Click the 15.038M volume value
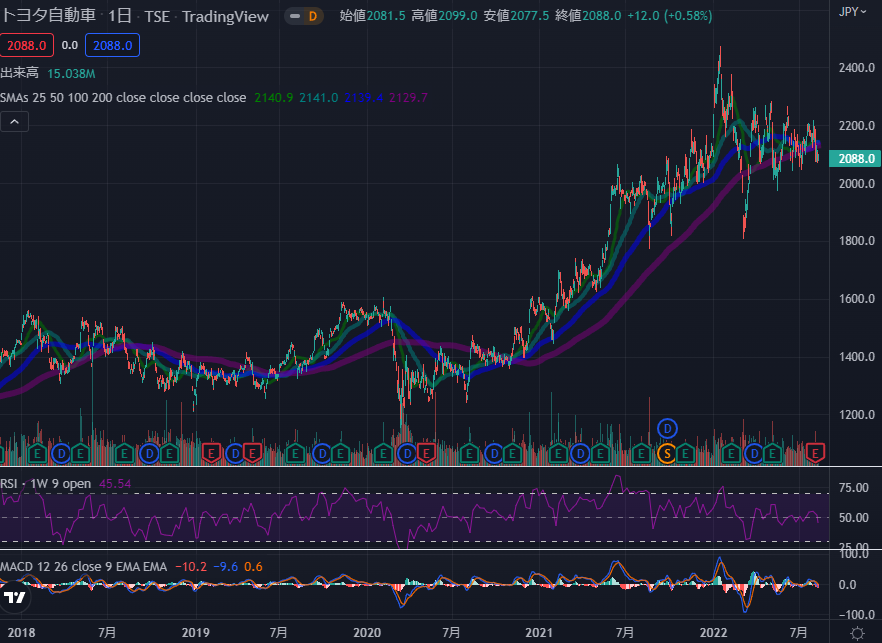This screenshot has width=882, height=643. tap(71, 74)
